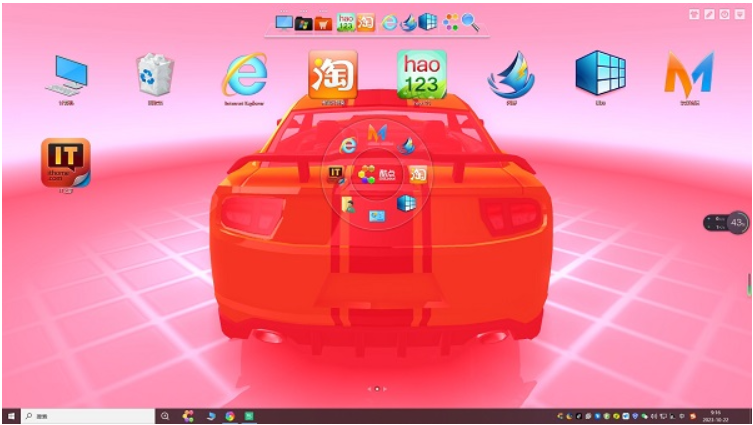Open the Windows Start menu

tap(11, 416)
